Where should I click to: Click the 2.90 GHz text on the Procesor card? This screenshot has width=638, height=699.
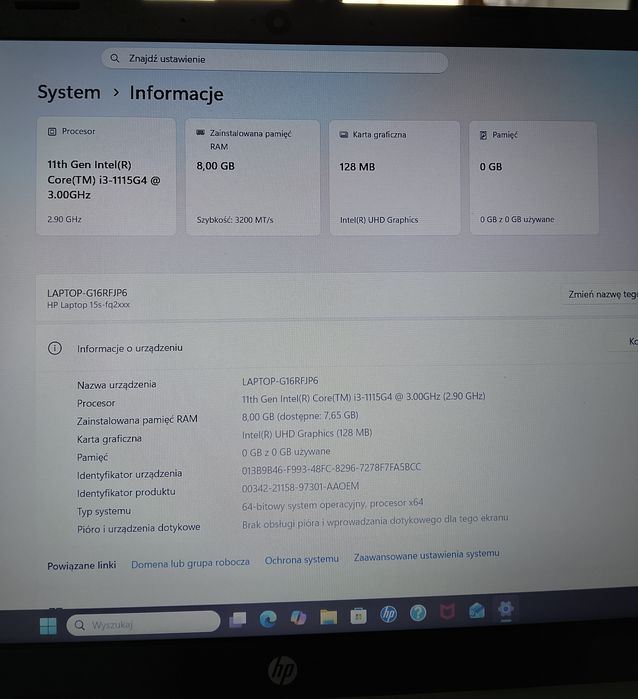point(64,219)
